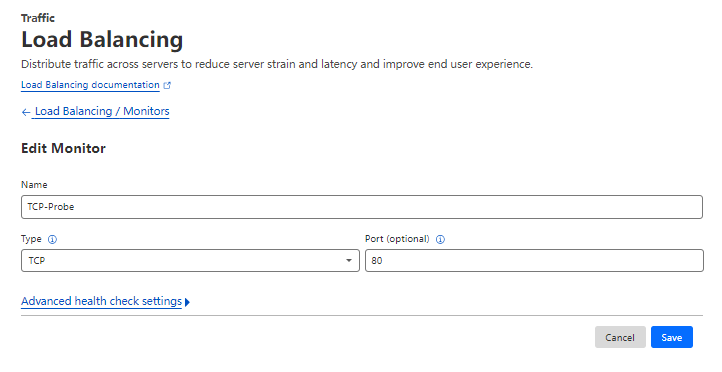
Task: Go back to Load Balancing / Monitors
Action: pyautogui.click(x=102, y=111)
